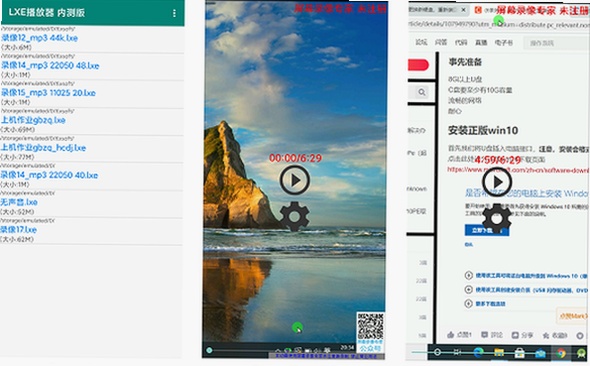The image size is (590, 366).
Task: Open the three-dot overflow menu in LXE播放器
Action: point(174,13)
